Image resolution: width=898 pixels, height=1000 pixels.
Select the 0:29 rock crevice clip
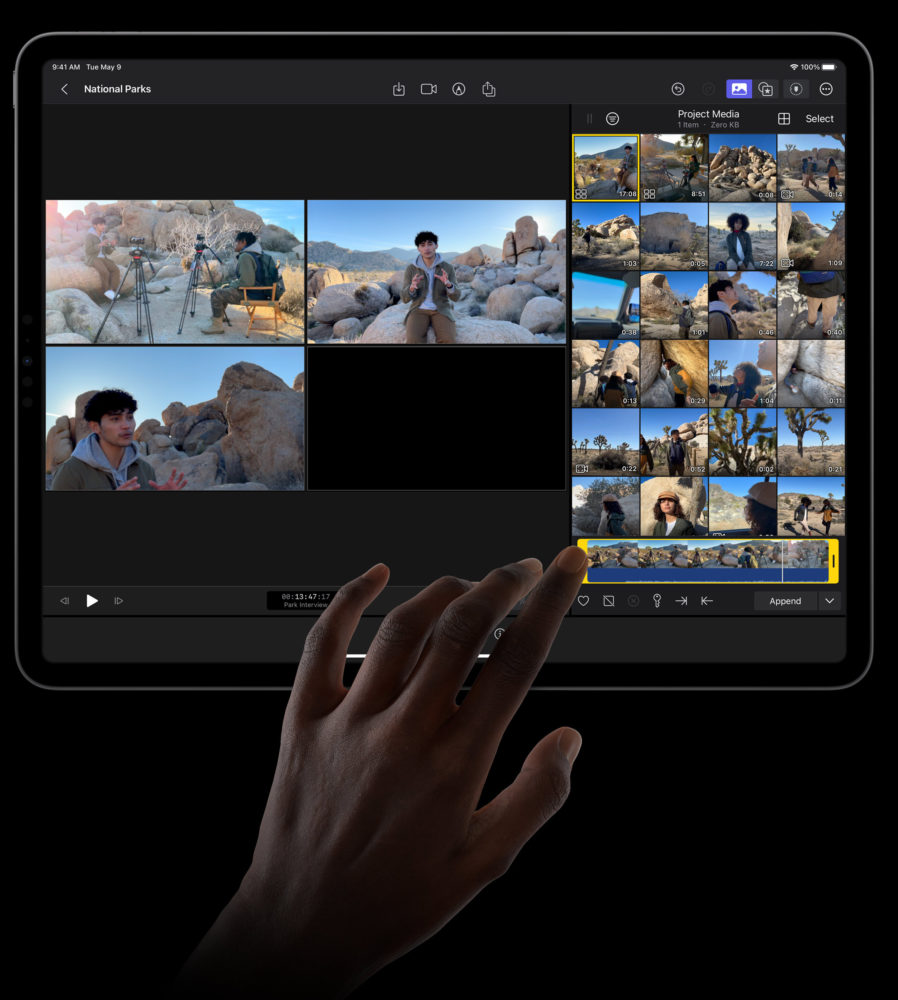click(x=674, y=374)
